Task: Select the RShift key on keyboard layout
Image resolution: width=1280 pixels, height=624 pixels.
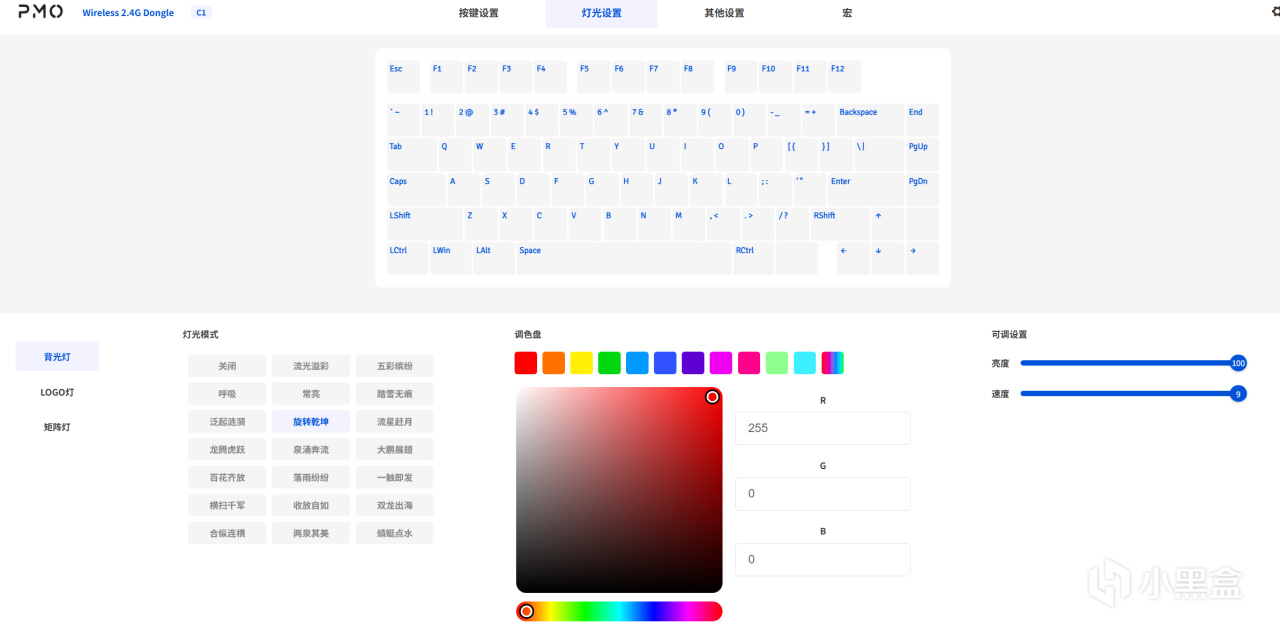Action: click(x=840, y=224)
